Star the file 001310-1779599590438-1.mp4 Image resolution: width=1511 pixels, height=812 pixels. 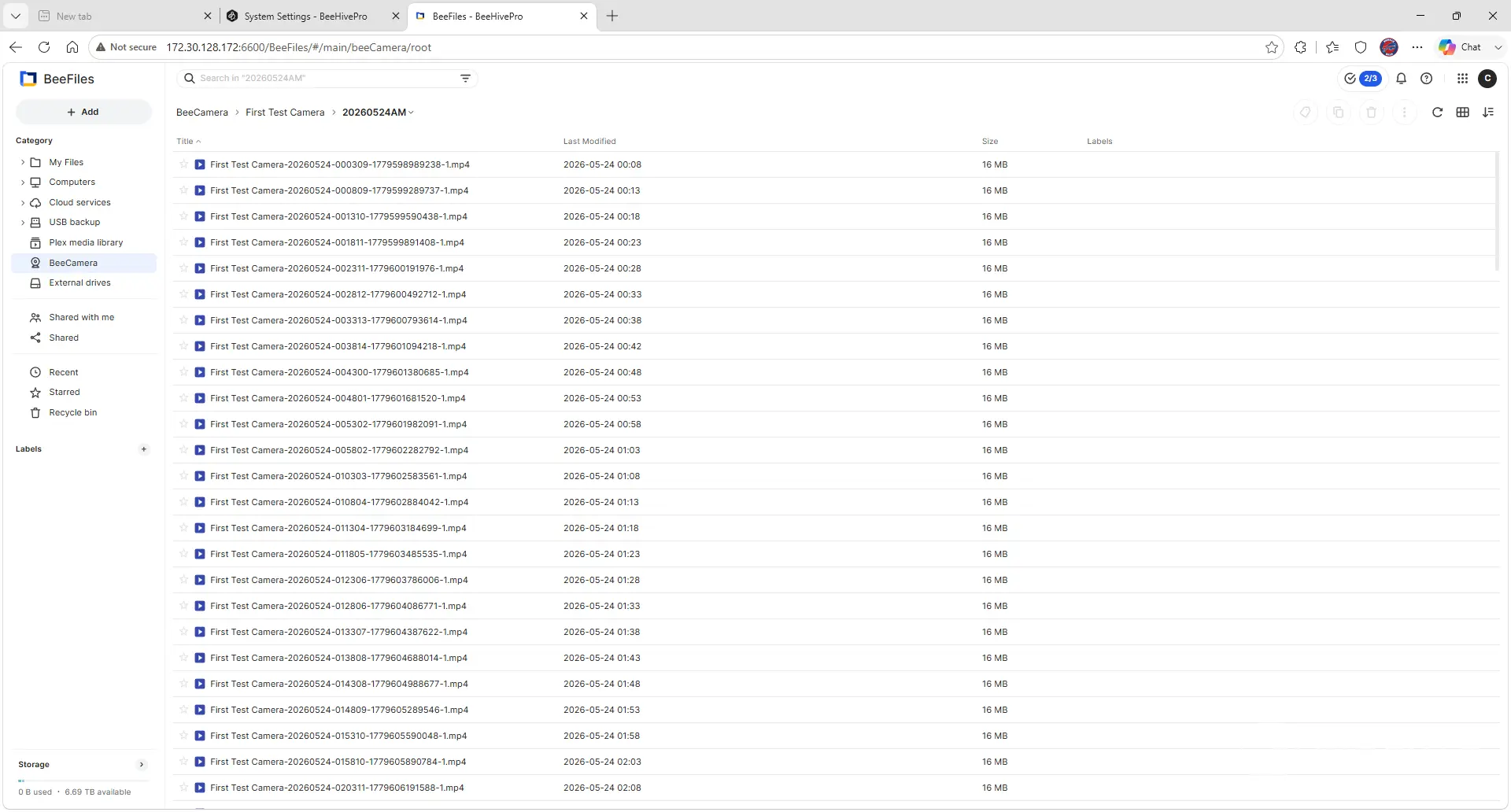coord(183,216)
